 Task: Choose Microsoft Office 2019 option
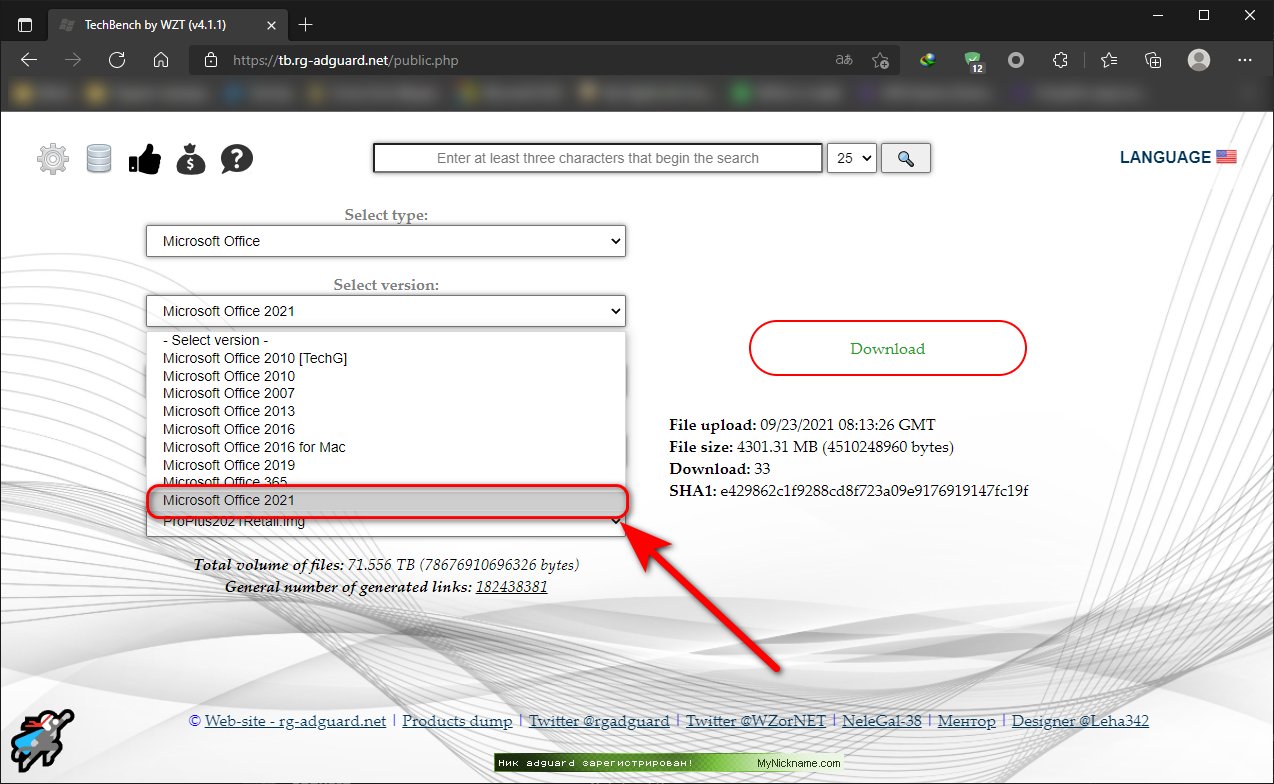point(229,465)
